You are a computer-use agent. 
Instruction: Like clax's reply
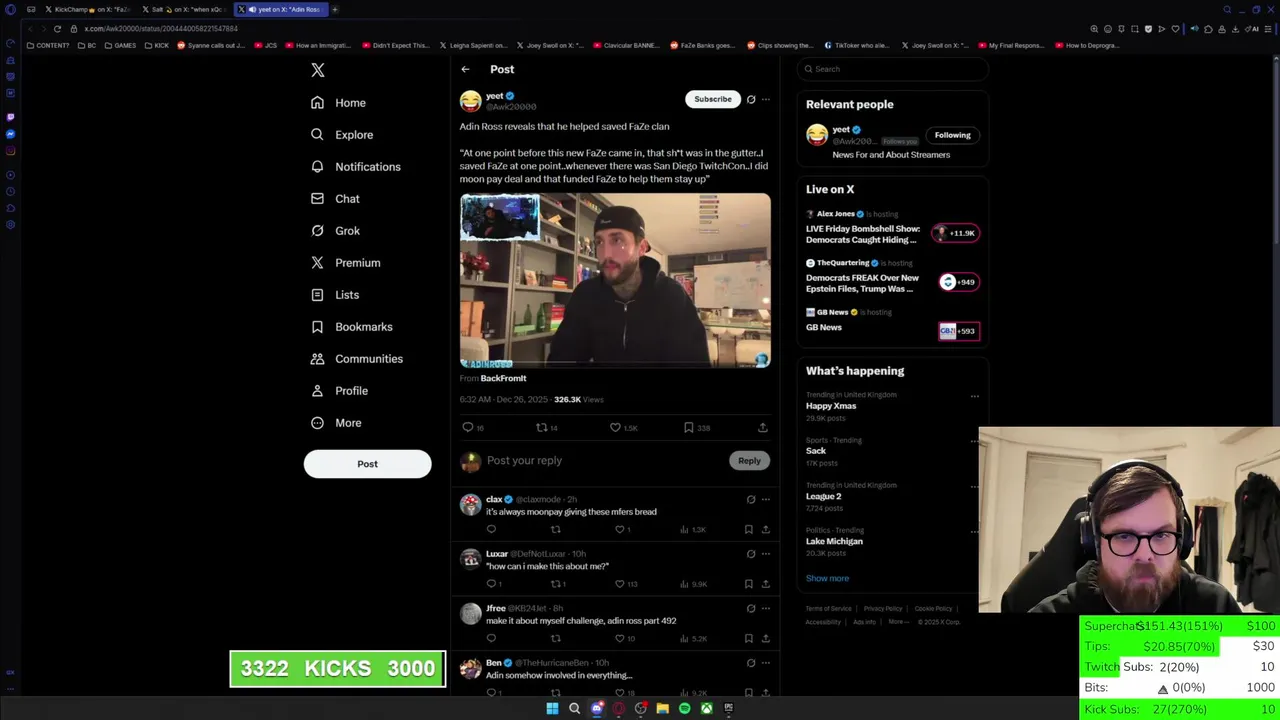[620, 530]
